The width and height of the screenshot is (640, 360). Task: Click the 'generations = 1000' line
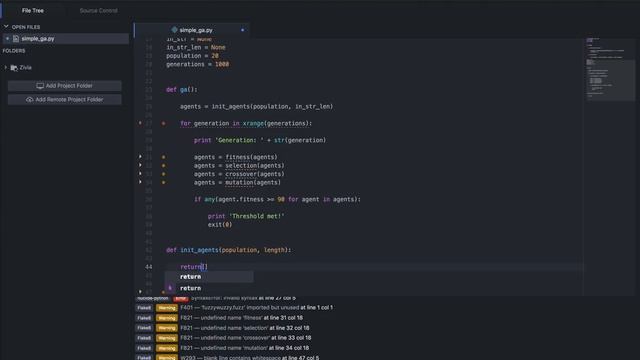(x=198, y=64)
